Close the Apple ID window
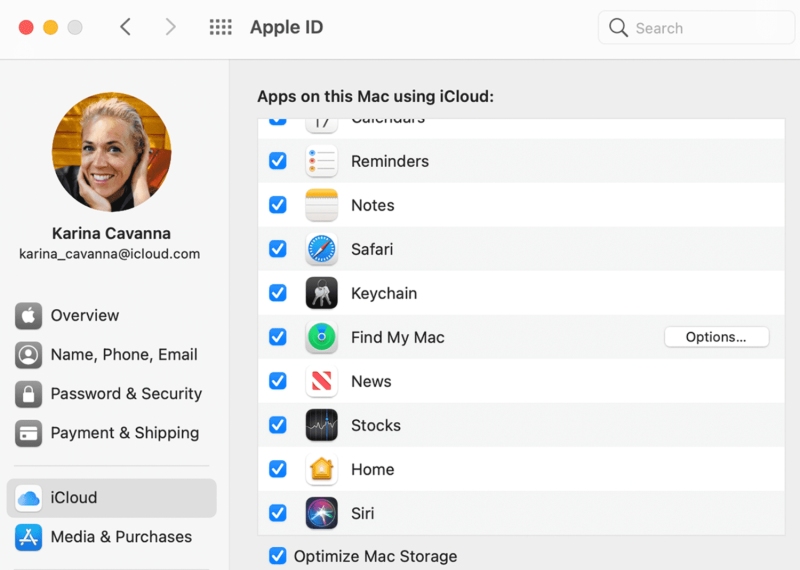 click(26, 27)
